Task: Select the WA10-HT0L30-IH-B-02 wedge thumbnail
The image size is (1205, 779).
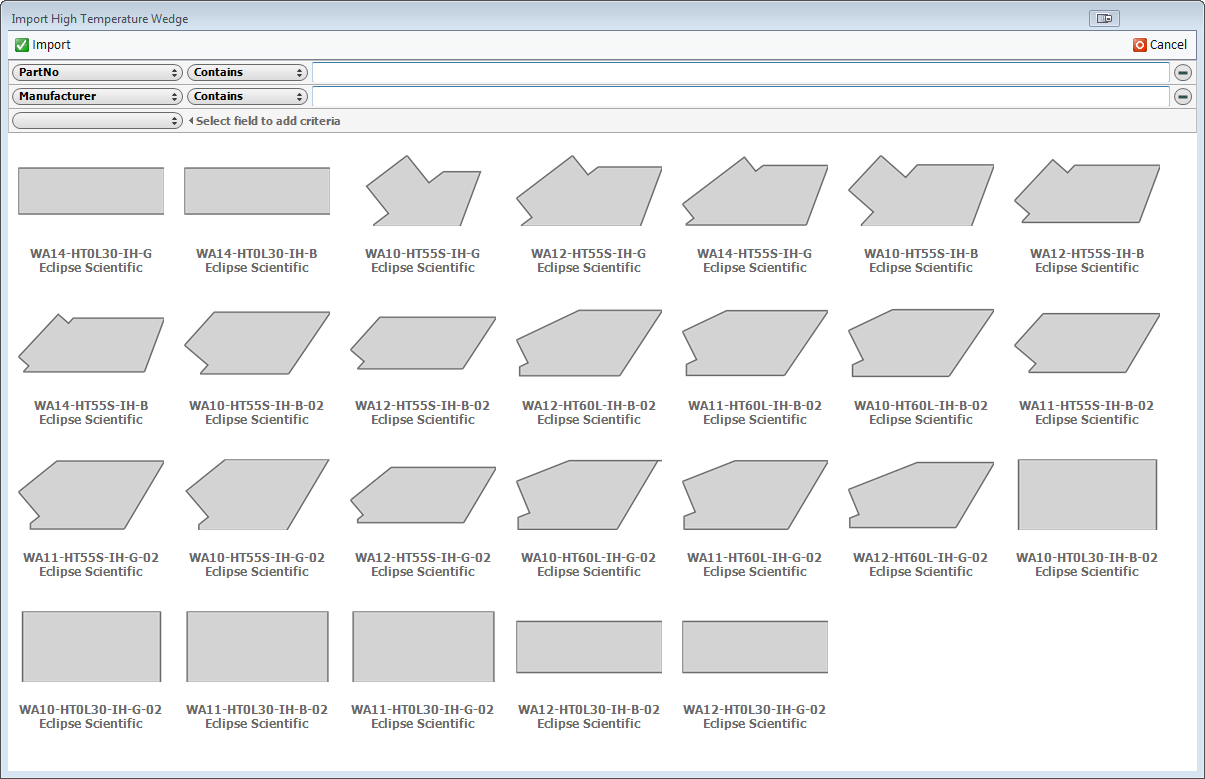Action: tap(1087, 494)
